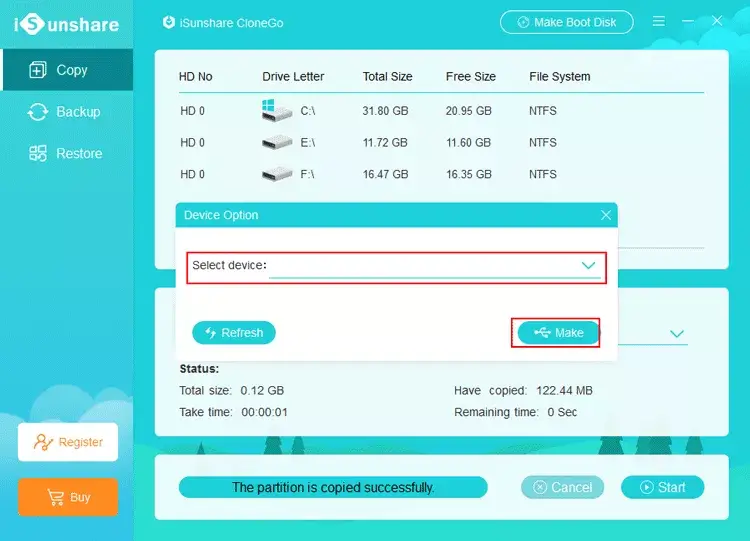Select the E:\ drive icon
This screenshot has height=541, width=750.
coord(277,143)
